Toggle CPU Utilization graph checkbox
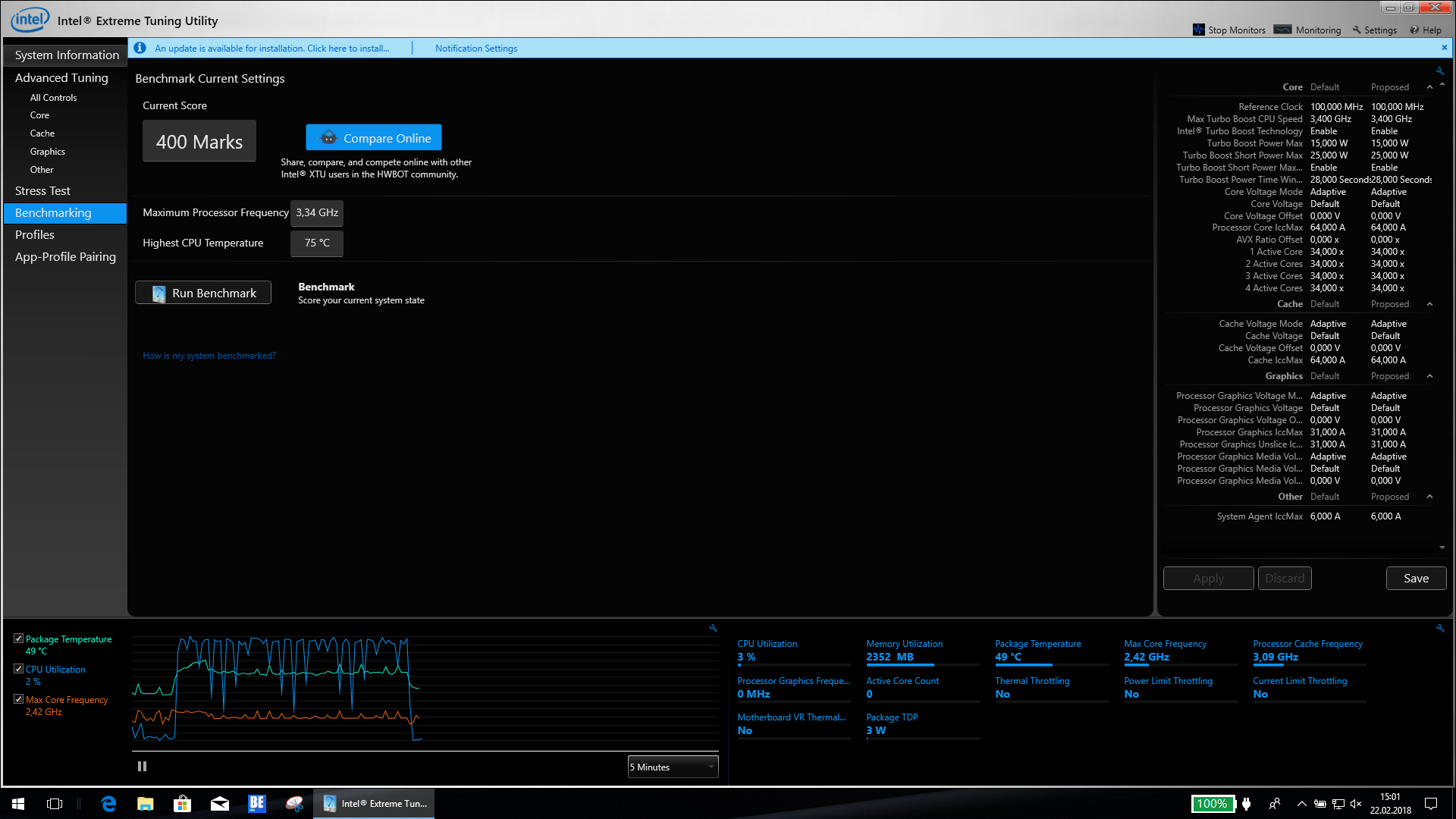The height and width of the screenshot is (819, 1456). (x=18, y=669)
